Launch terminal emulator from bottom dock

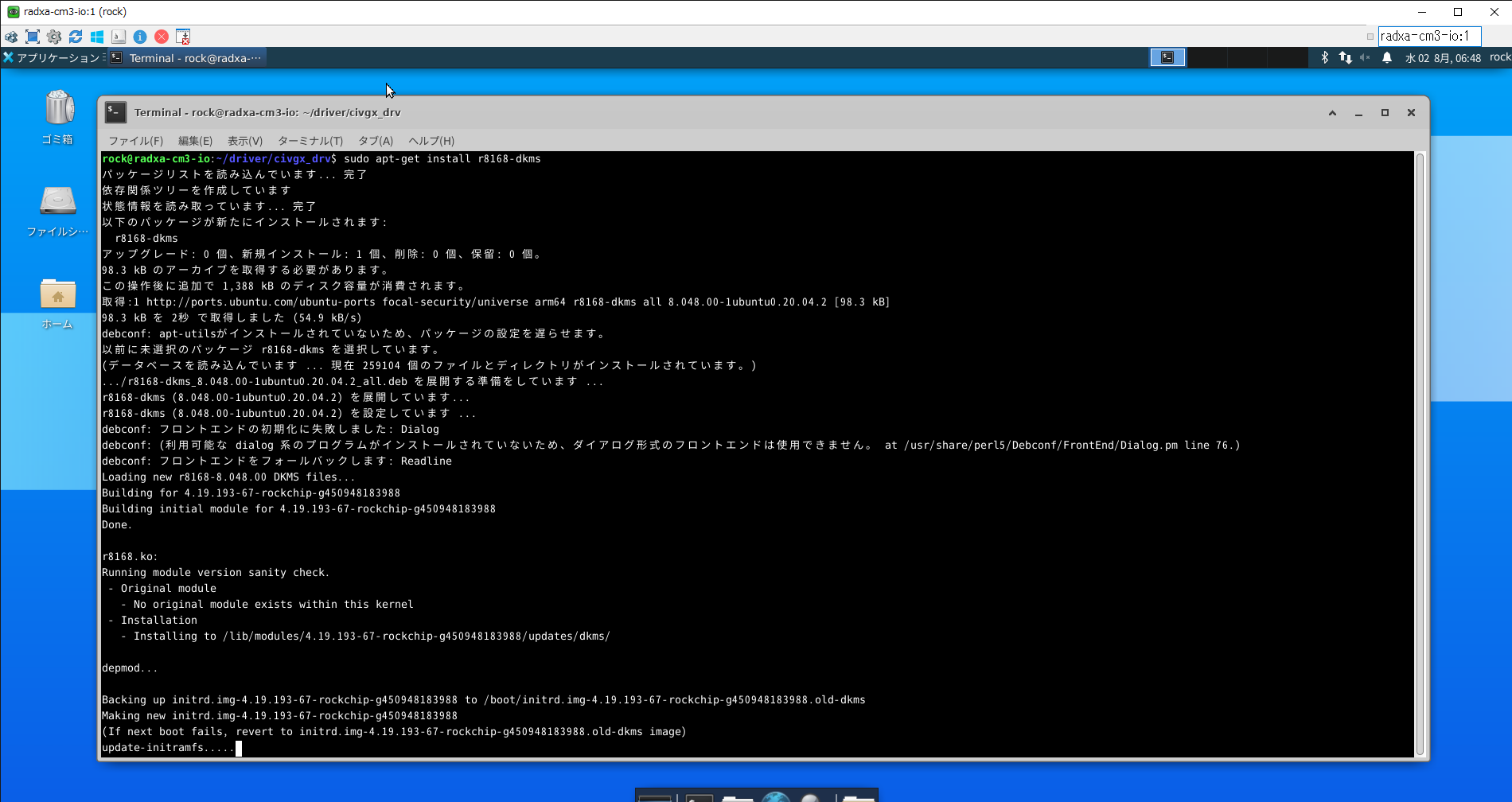(x=699, y=796)
